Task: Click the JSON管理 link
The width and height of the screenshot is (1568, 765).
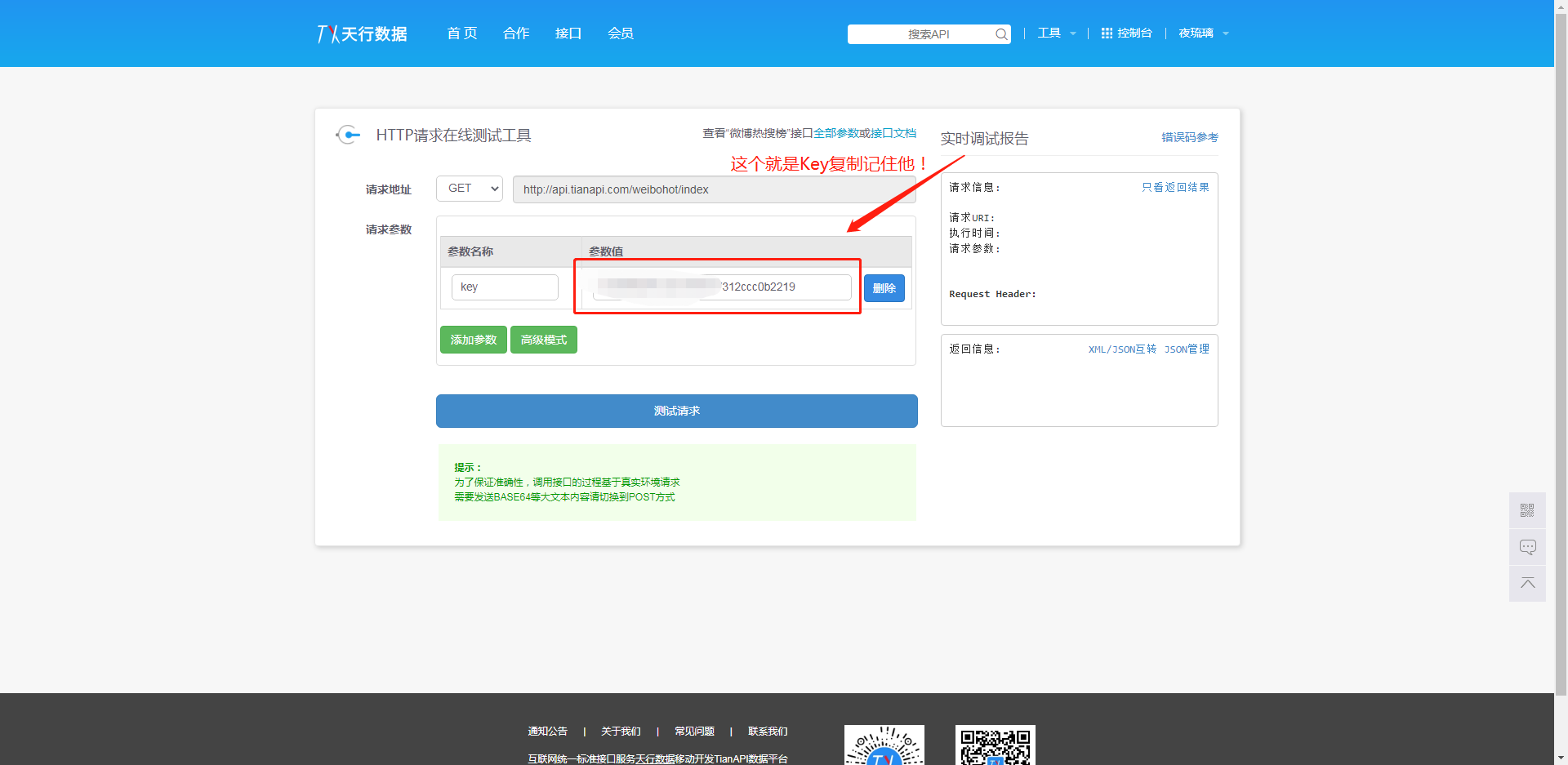Action: tap(1187, 349)
